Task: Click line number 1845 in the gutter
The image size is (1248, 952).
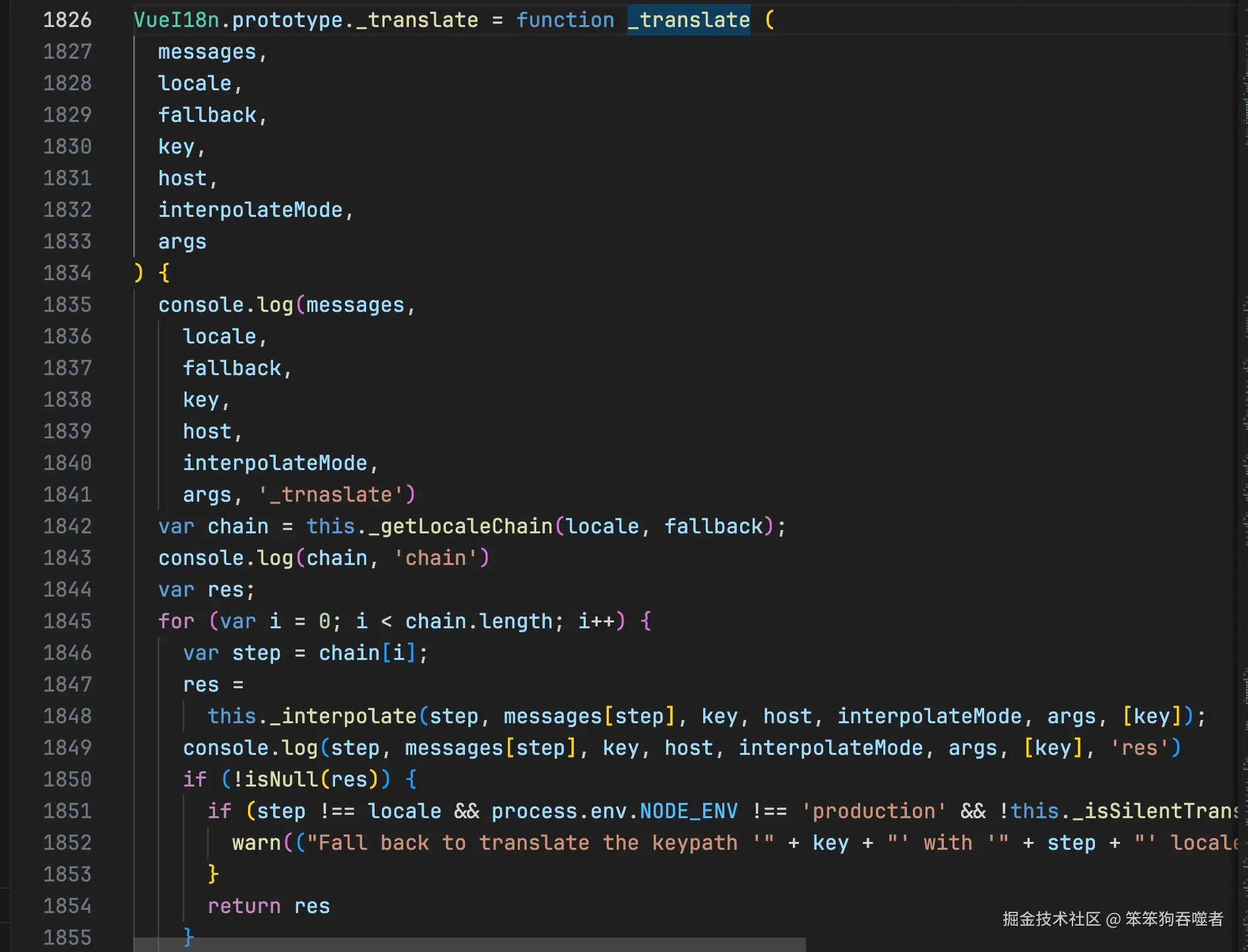Action: [x=67, y=621]
